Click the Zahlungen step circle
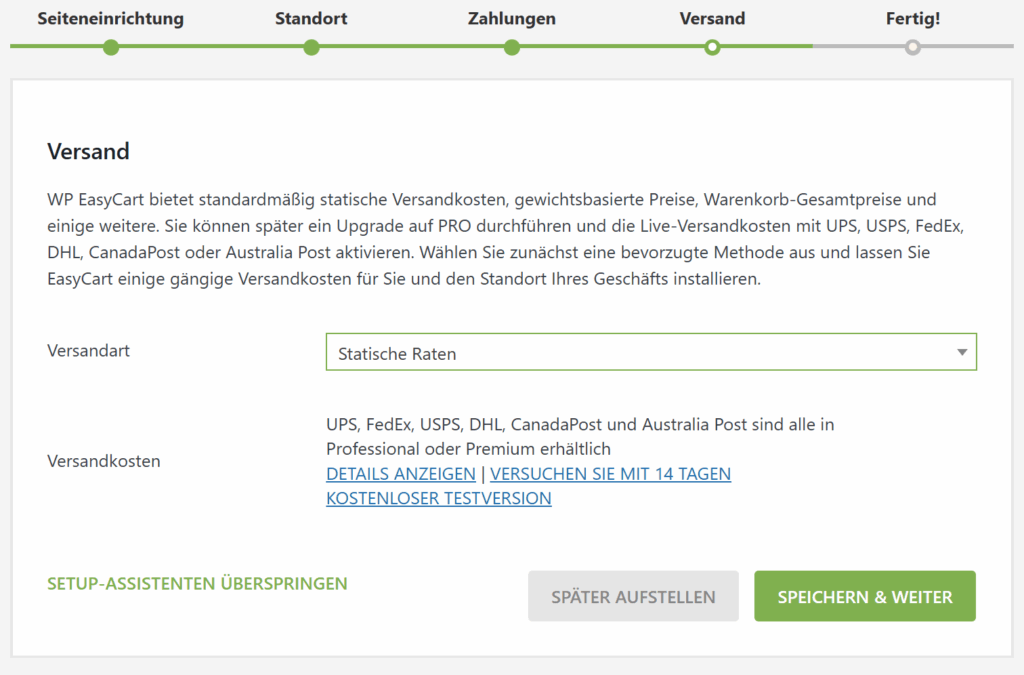 click(x=512, y=47)
